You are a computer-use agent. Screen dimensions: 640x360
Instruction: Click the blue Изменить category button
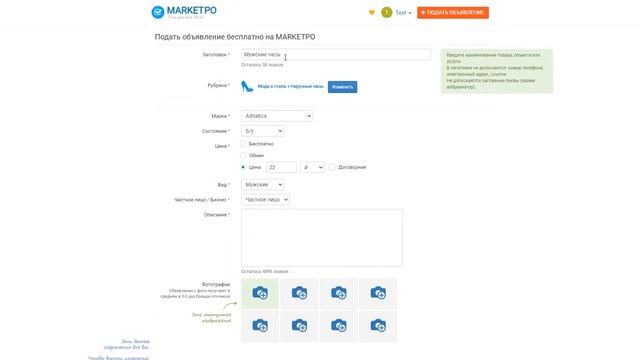click(x=342, y=87)
